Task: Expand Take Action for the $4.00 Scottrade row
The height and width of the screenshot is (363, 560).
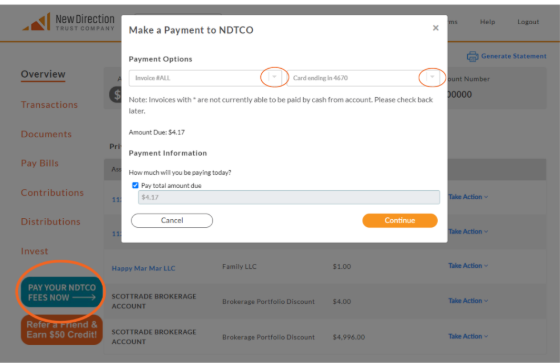Action: (468, 300)
